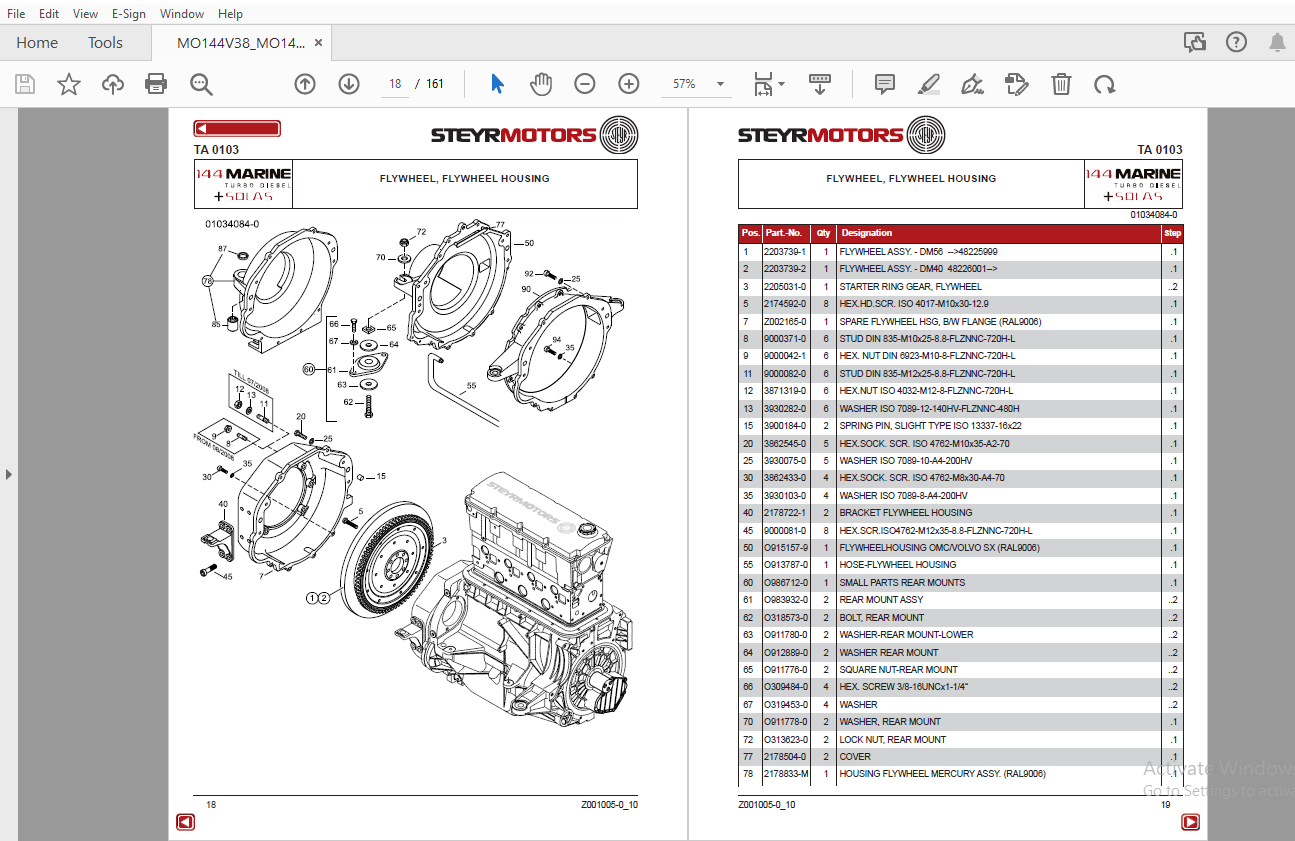1295x841 pixels.
Task: Click the COVER designation in row 77
Action: pyautogui.click(x=855, y=757)
